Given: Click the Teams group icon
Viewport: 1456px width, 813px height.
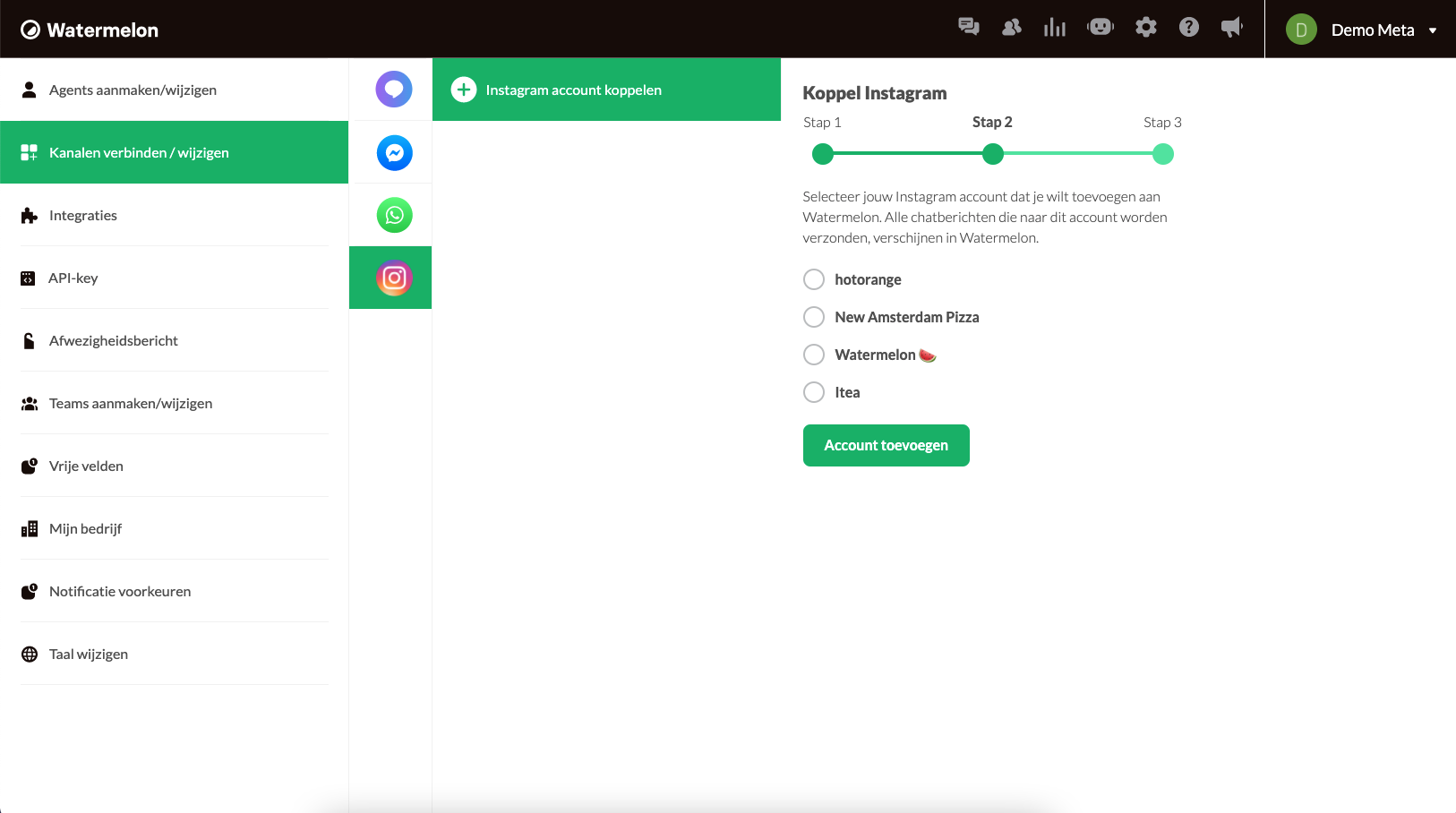Looking at the screenshot, I should tap(30, 404).
